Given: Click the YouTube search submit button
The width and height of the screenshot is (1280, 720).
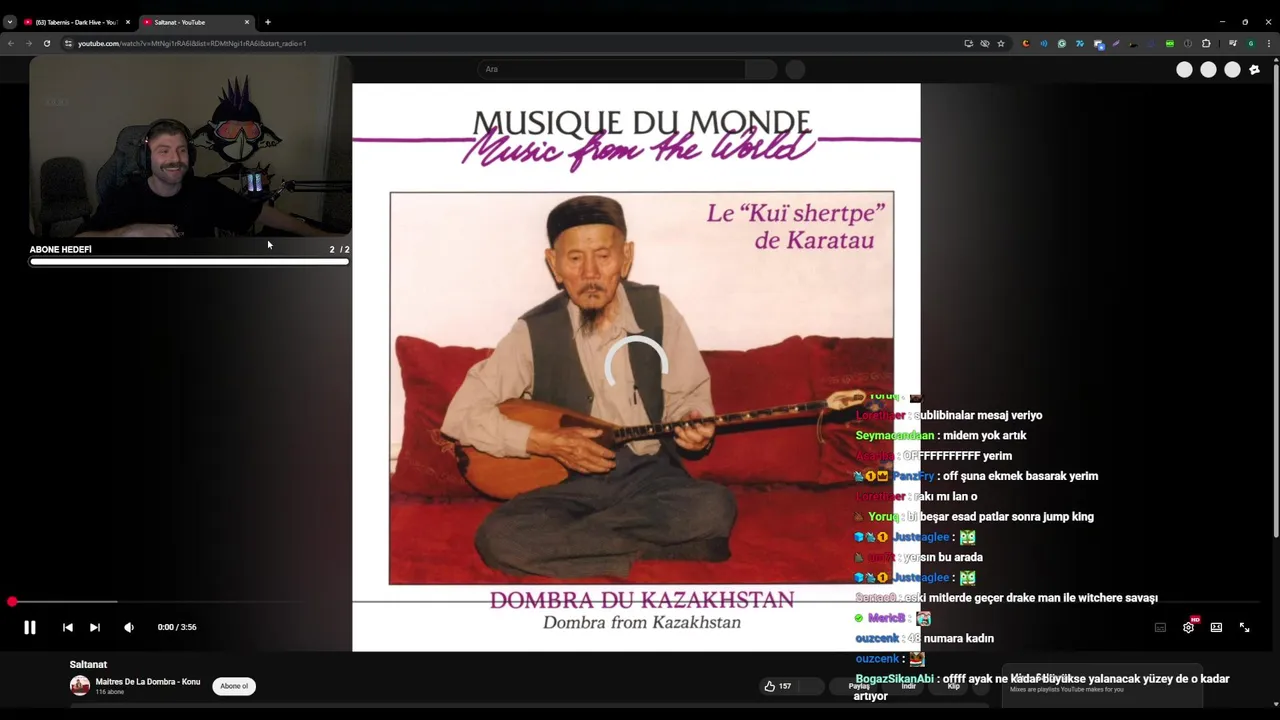Looking at the screenshot, I should 761,69.
